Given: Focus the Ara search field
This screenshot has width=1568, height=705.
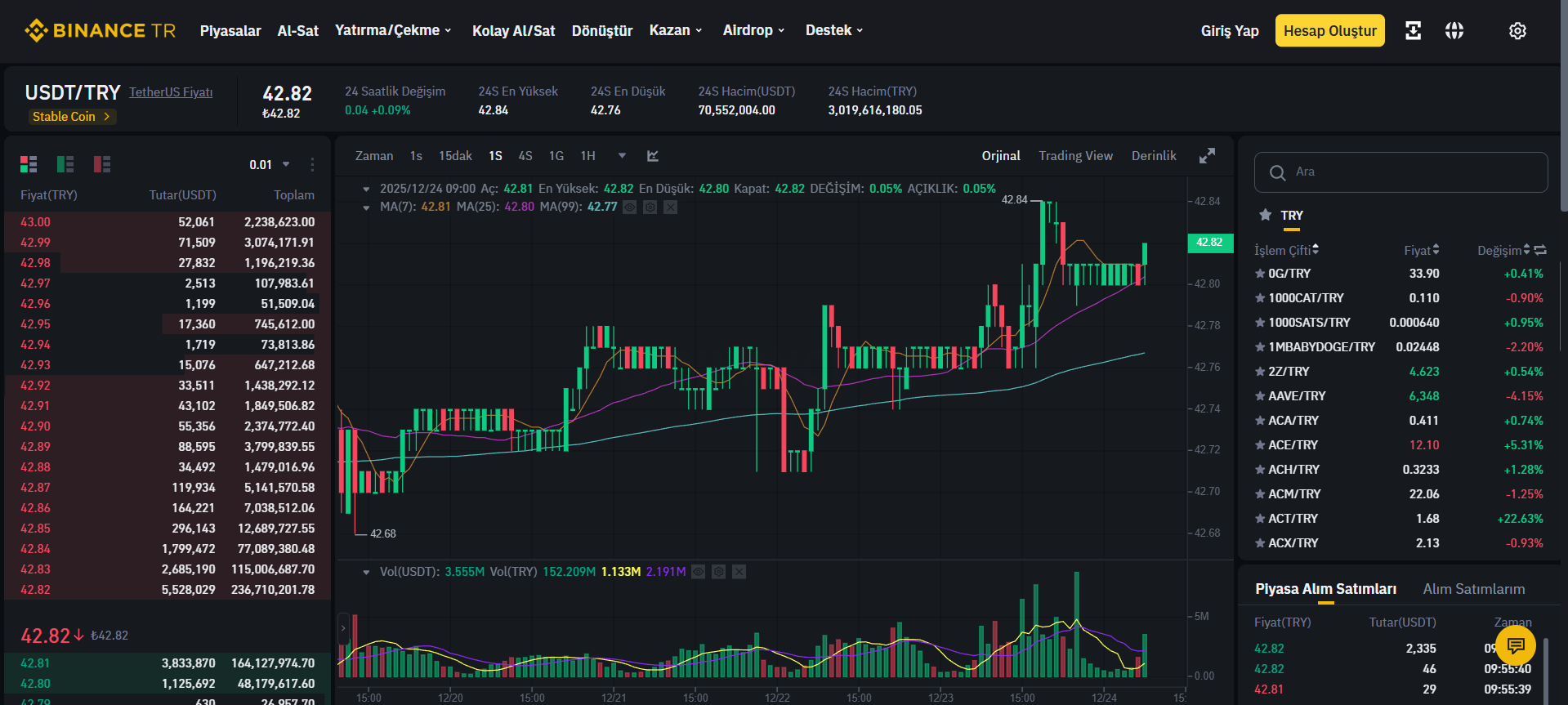Looking at the screenshot, I should click(x=1401, y=172).
